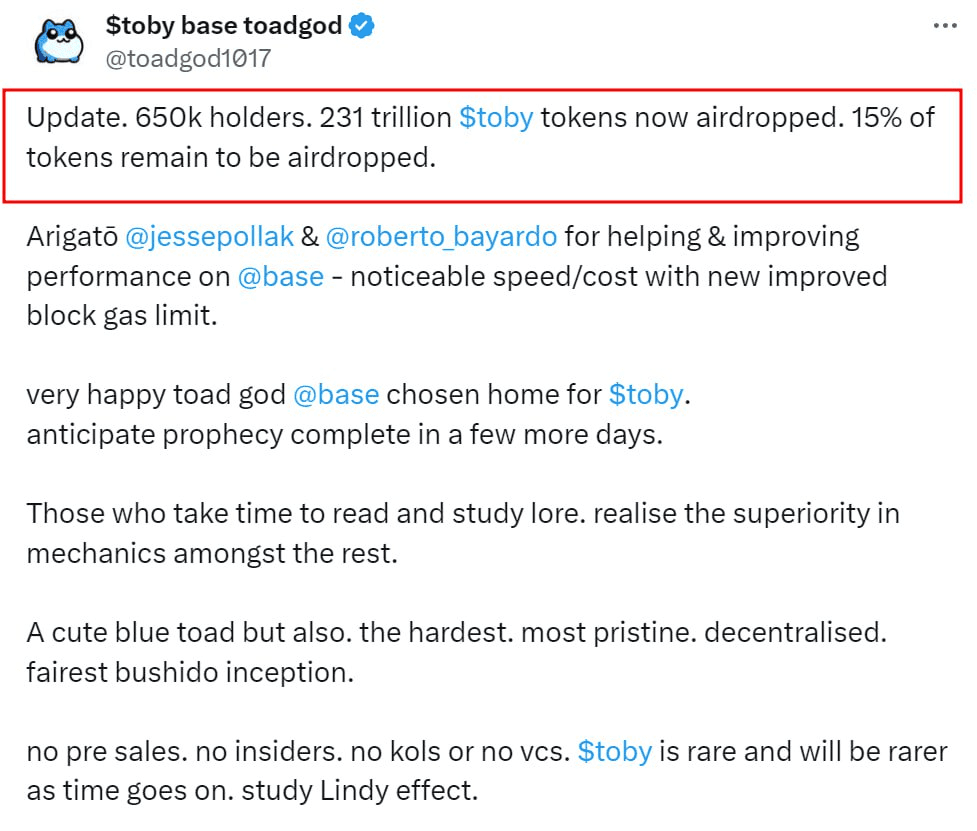The image size is (977, 831).
Task: Click @base after "performance on"
Action: click(281, 277)
